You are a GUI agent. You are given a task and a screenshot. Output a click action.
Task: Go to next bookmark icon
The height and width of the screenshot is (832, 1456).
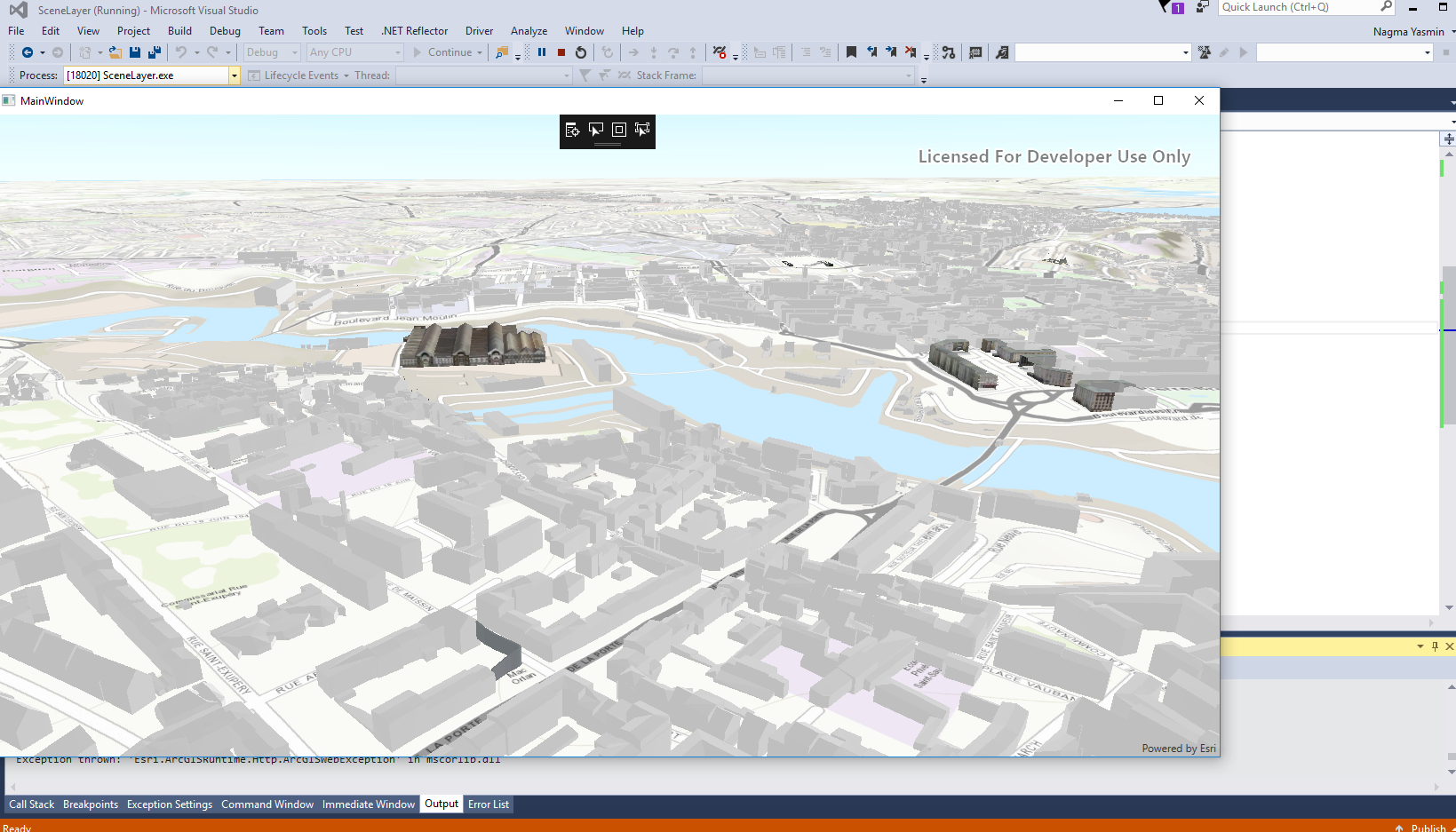point(891,52)
